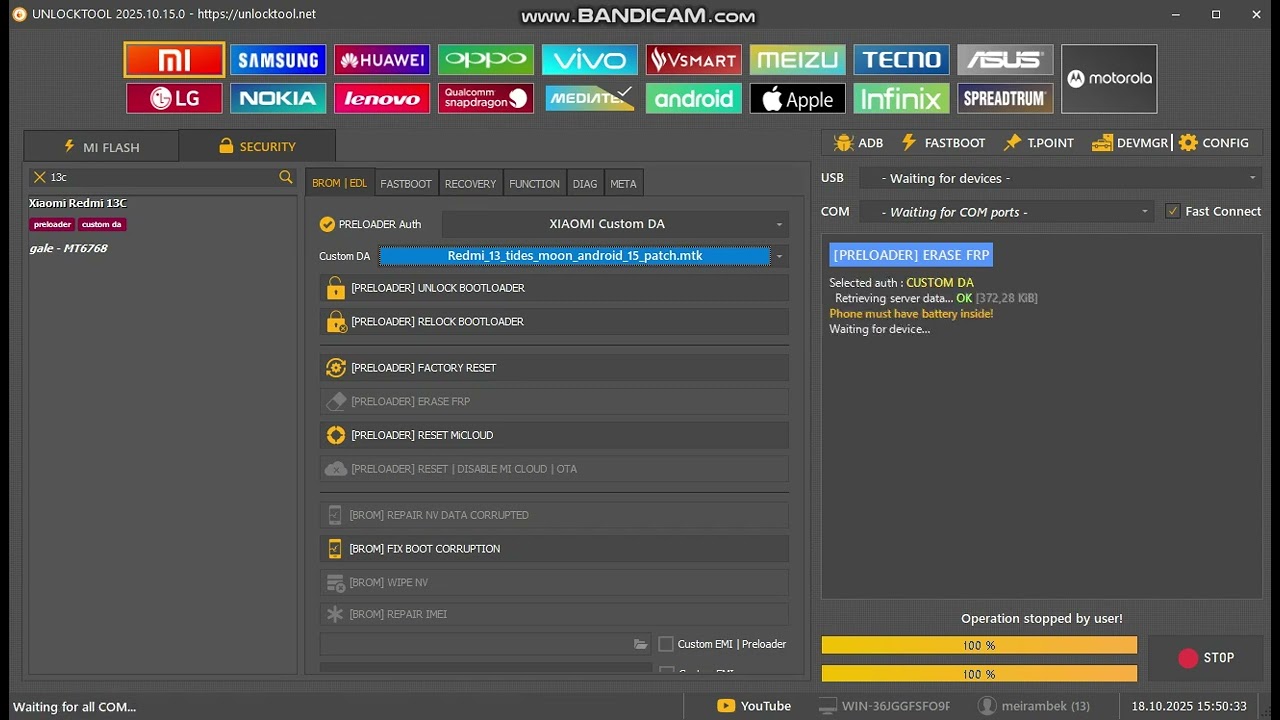Screen dimensions: 1280x720
Task: Open the FASTBOOT toolbar button
Action: pos(943,143)
